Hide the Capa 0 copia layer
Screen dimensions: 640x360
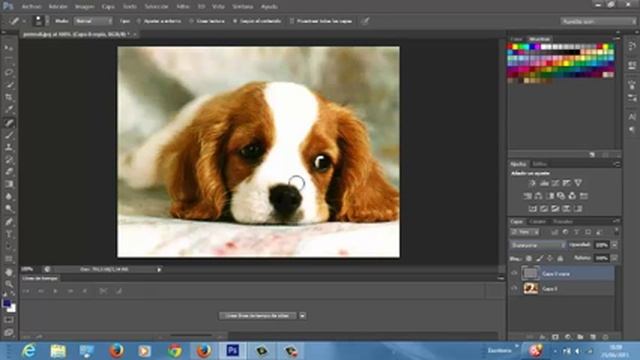point(514,273)
